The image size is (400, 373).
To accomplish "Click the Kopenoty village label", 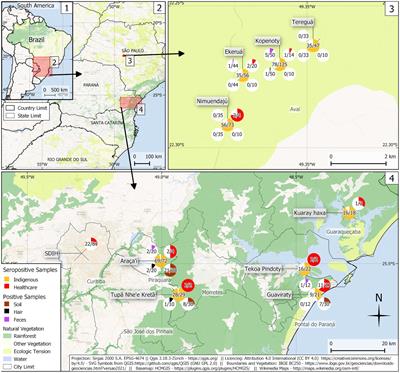I will [268, 40].
